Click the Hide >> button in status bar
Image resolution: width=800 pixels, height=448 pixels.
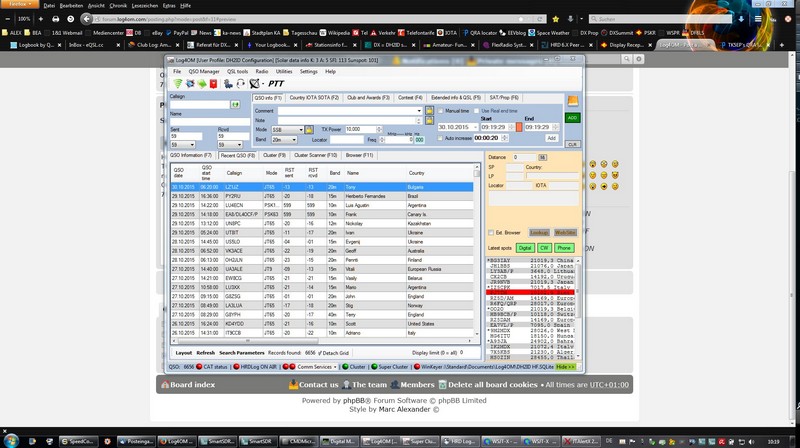[x=565, y=367]
